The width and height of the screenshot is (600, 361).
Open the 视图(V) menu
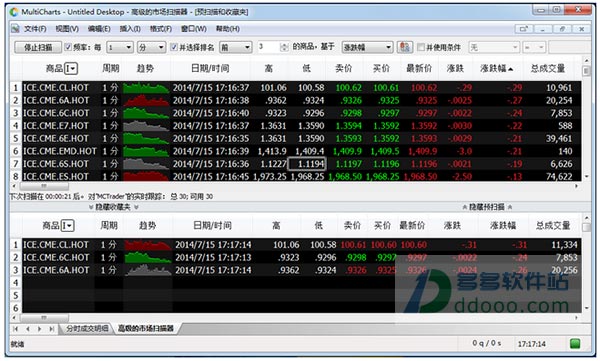tap(67, 29)
